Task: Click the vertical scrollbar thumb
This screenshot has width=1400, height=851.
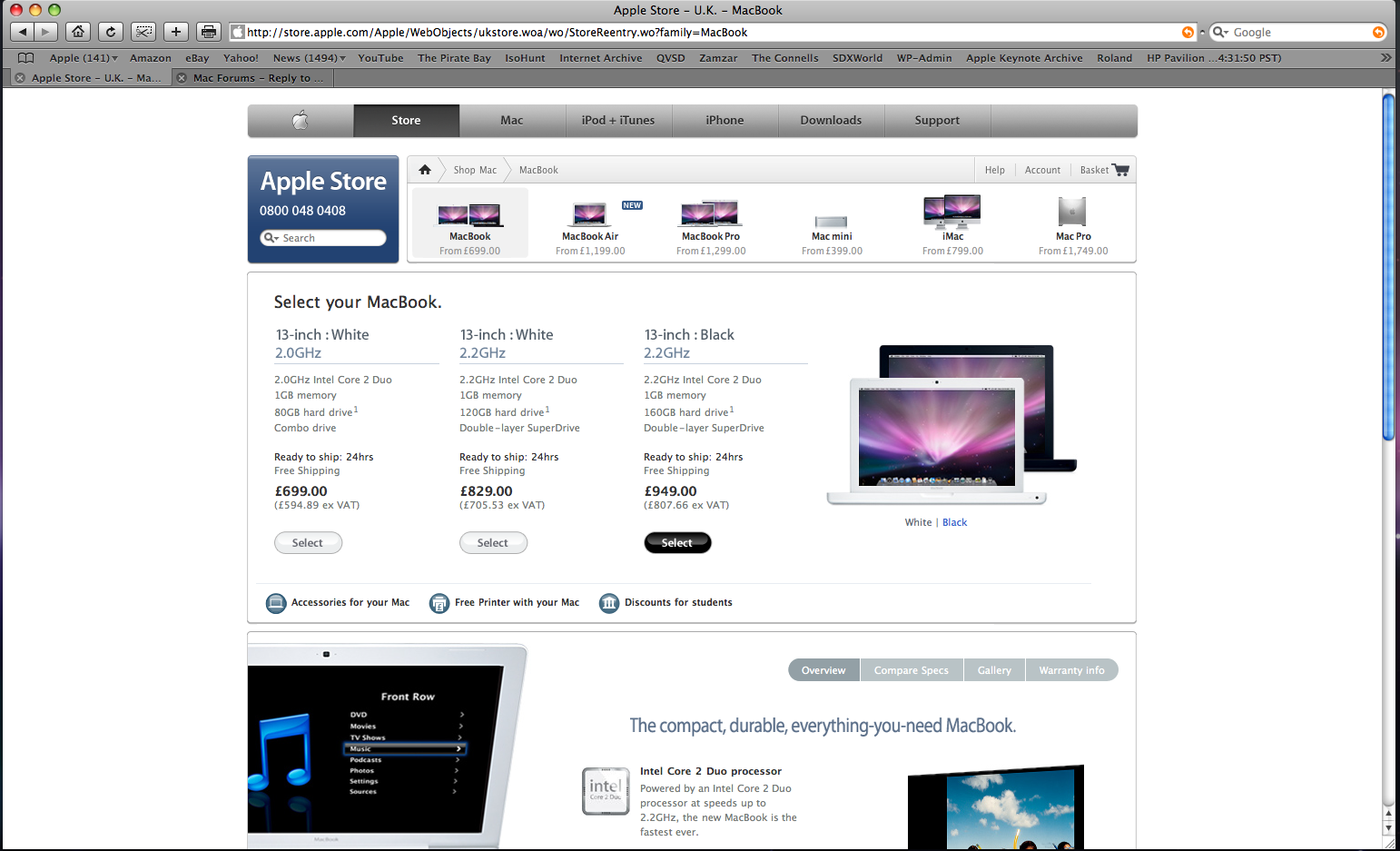Action: click(1388, 267)
